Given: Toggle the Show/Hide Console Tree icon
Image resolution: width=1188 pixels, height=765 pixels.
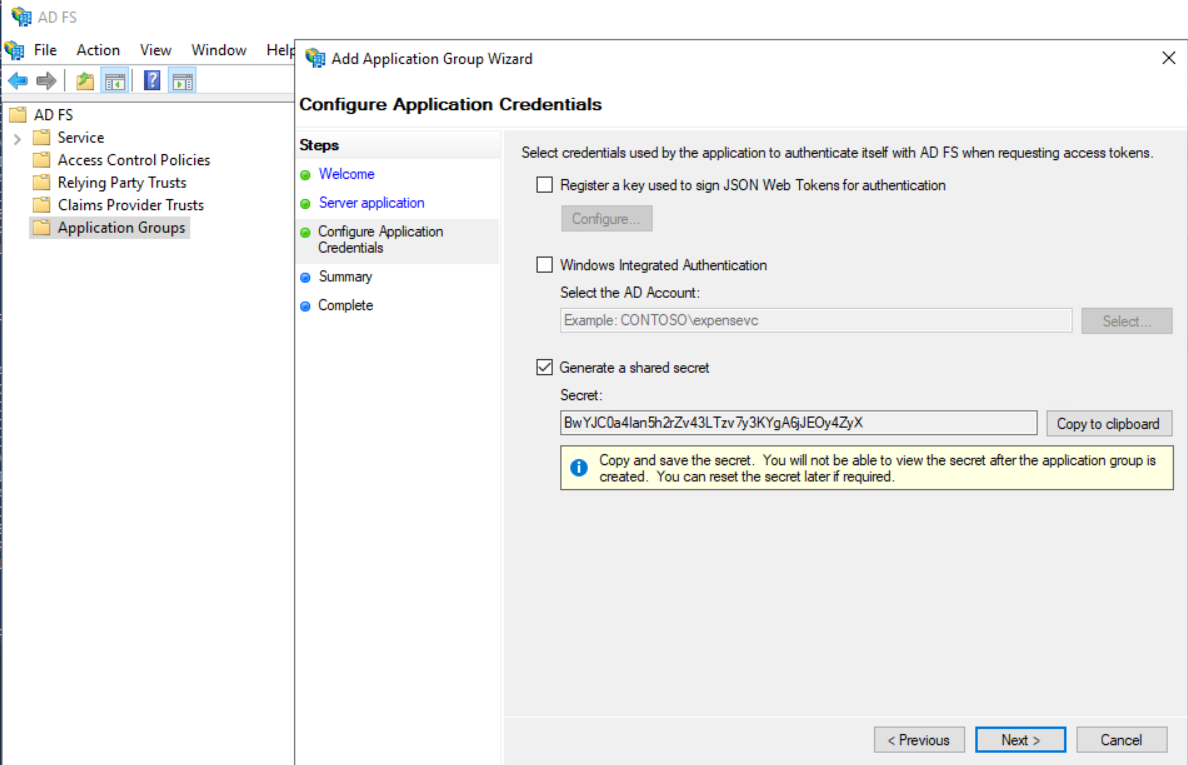Looking at the screenshot, I should coord(115,80).
